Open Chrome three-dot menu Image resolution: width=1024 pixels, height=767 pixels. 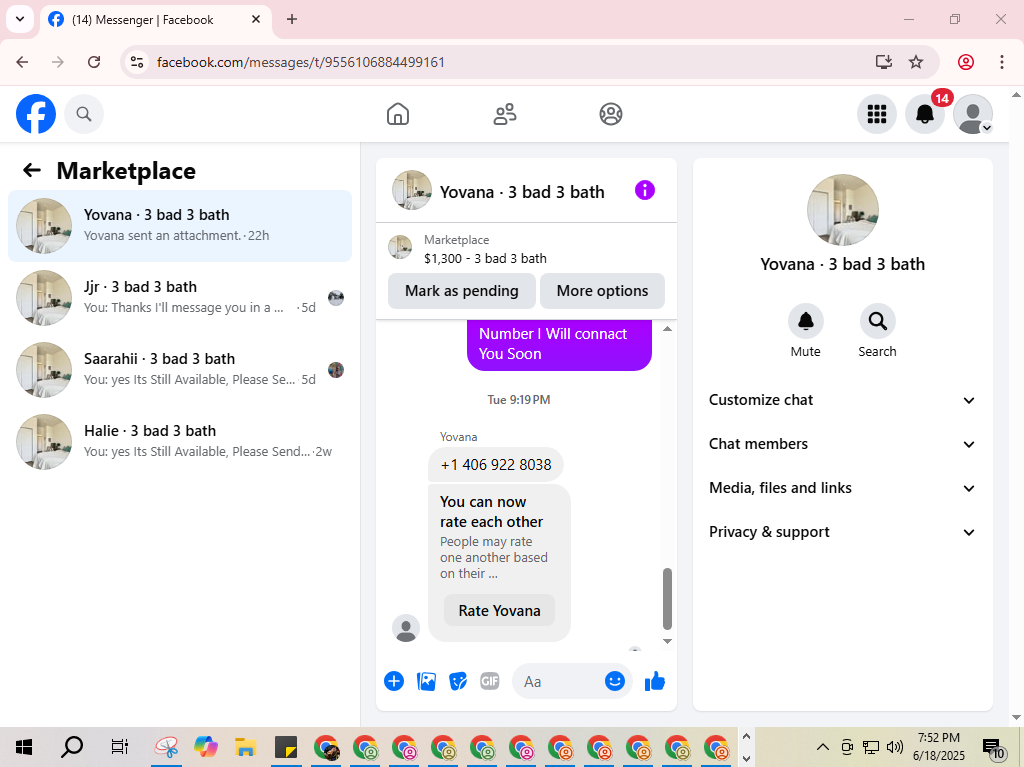pos(1002,62)
